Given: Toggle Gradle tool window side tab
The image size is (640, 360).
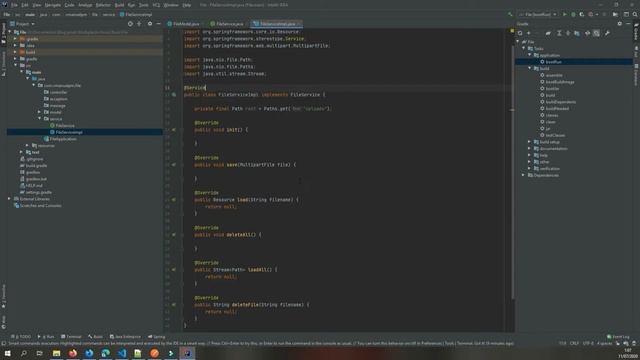Looking at the screenshot, I should [636, 33].
